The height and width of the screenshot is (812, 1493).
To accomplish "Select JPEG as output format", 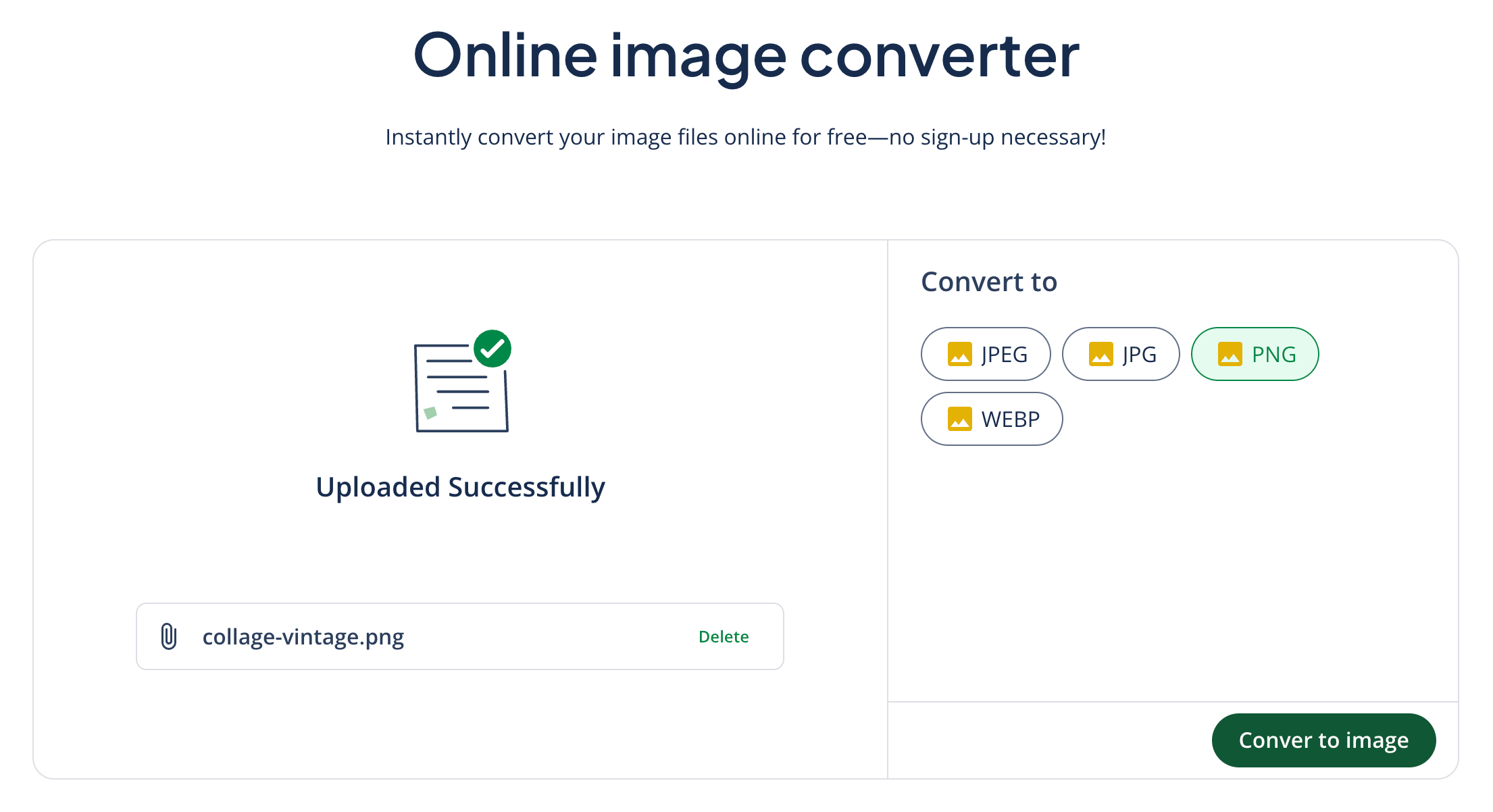I will (x=986, y=354).
